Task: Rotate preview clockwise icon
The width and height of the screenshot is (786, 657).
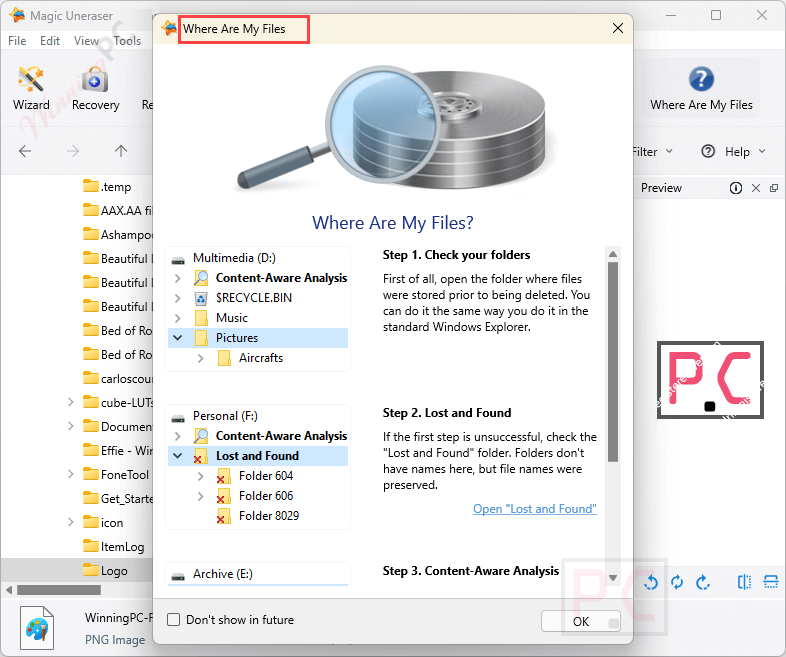Action: coord(703,582)
